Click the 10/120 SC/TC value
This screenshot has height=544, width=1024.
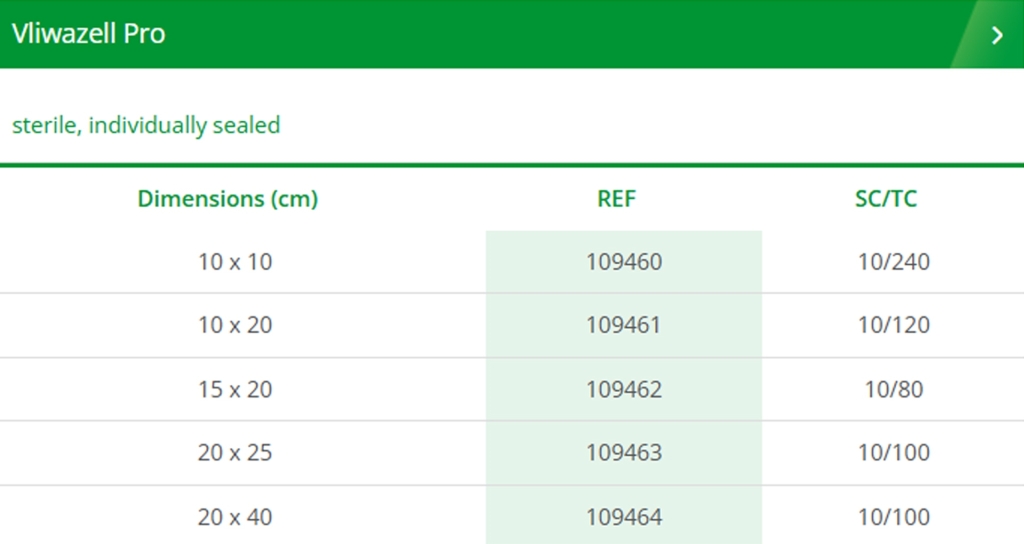point(893,325)
